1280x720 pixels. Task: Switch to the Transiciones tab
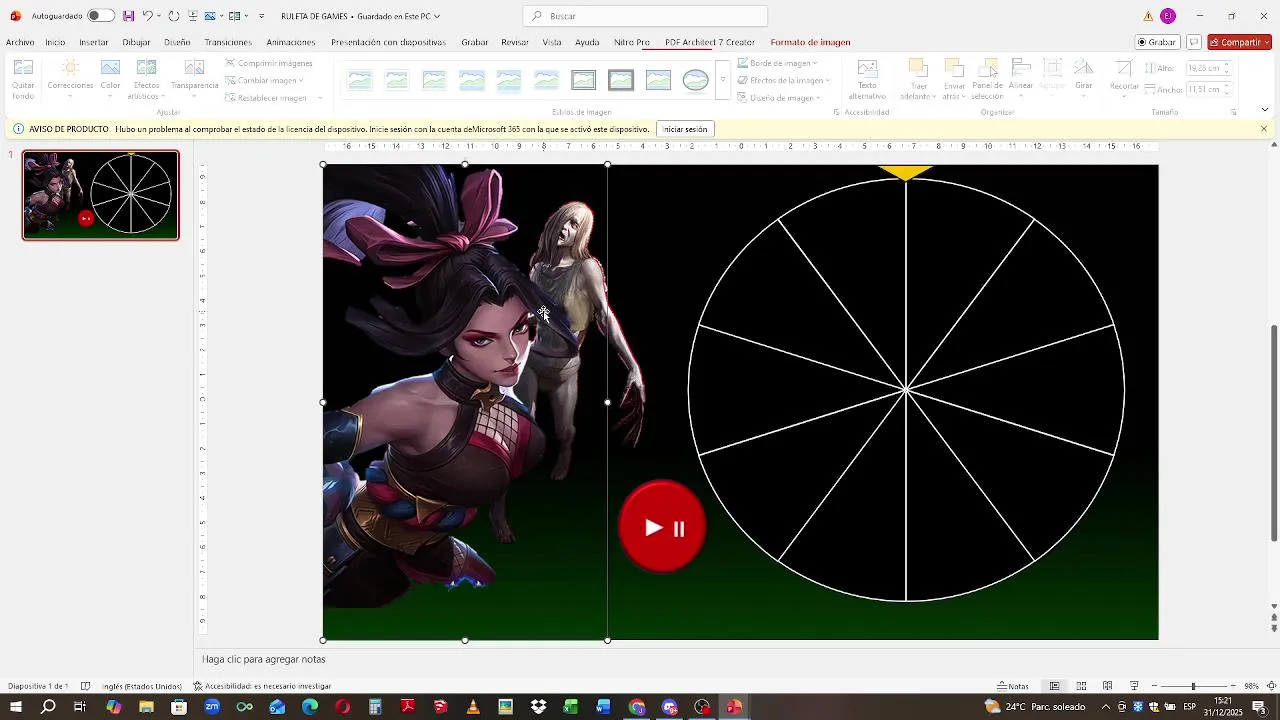(228, 42)
